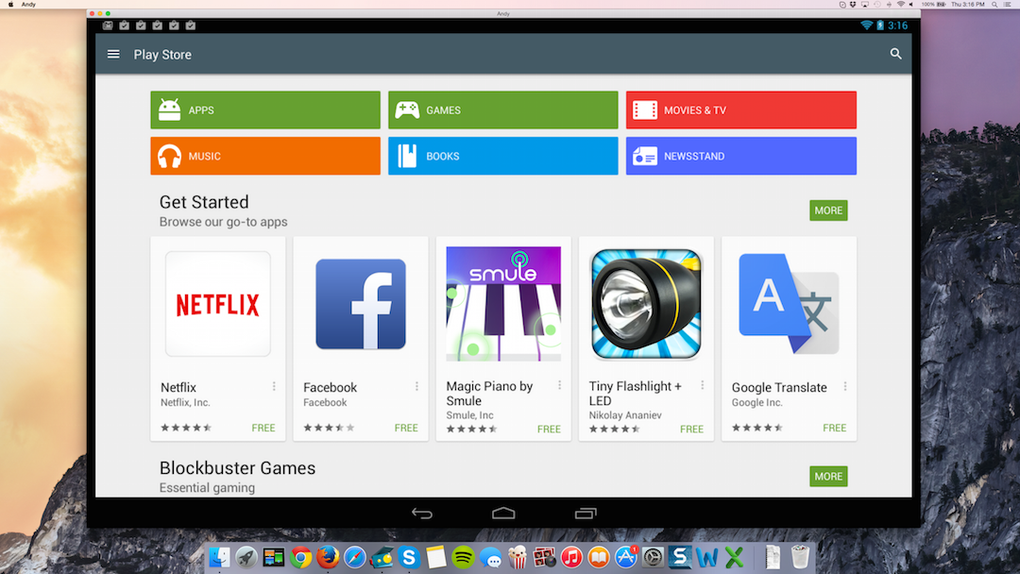The width and height of the screenshot is (1020, 574).
Task: Open Magic Piano by Smule artwork
Action: tap(503, 304)
